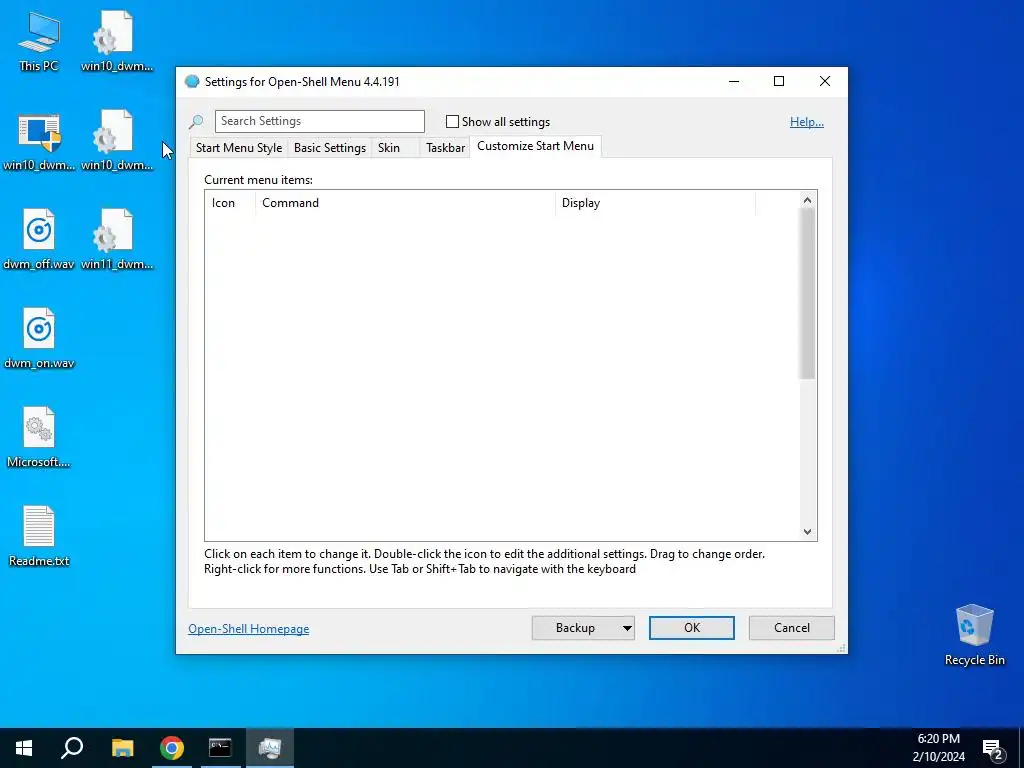Open the Help... link
Viewport: 1024px width, 768px height.
(x=807, y=121)
